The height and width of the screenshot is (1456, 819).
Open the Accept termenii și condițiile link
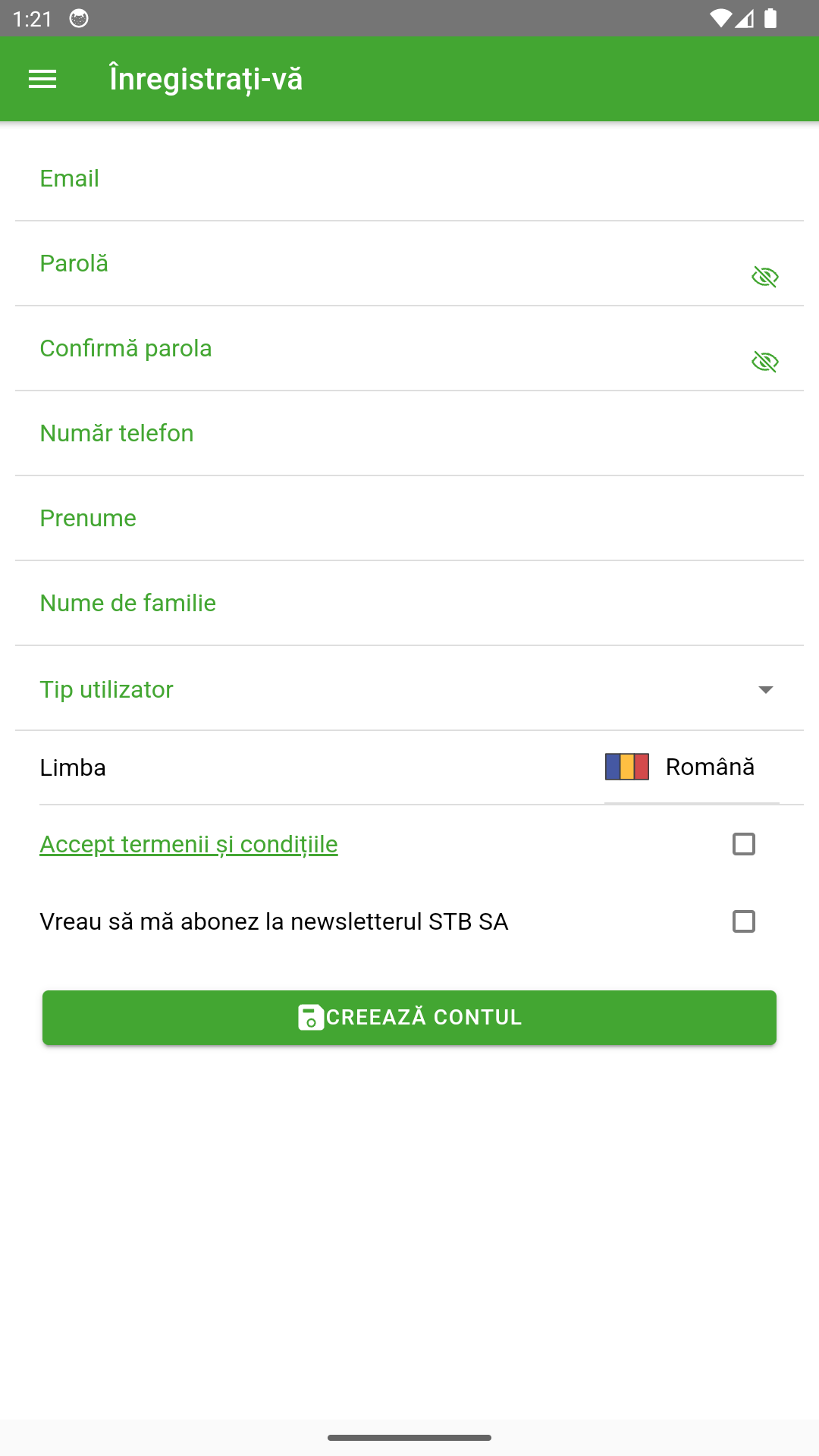coord(189,844)
